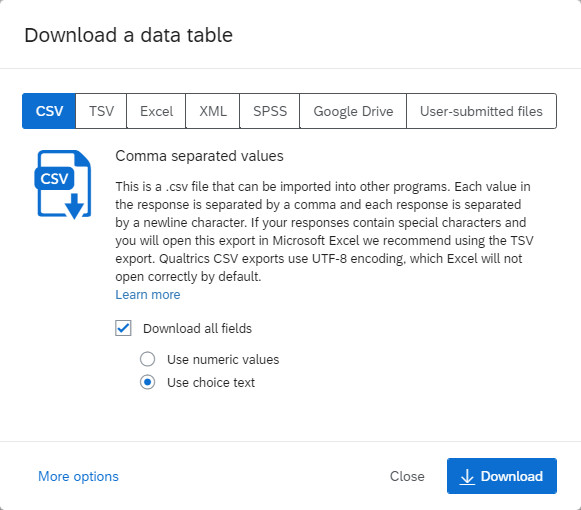Click the blue Download button
Image resolution: width=581 pixels, height=510 pixels.
pos(502,476)
